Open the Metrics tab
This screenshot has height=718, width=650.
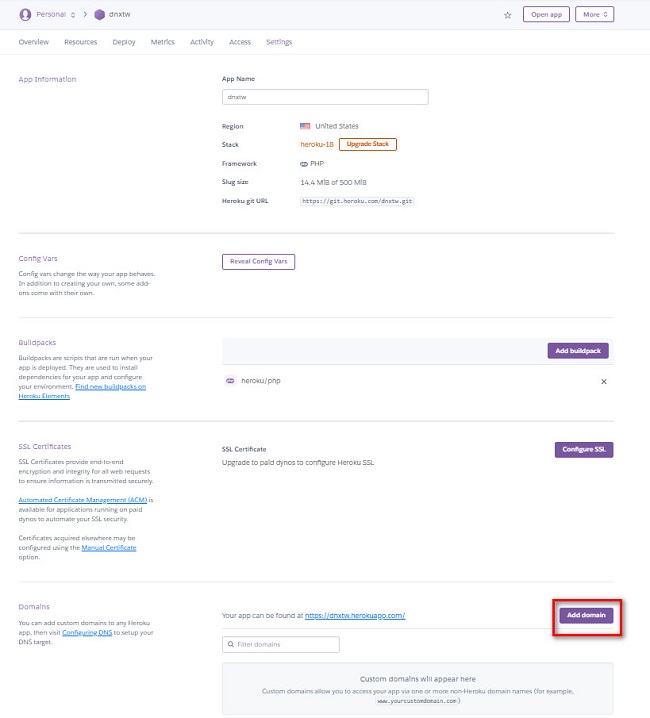(163, 42)
